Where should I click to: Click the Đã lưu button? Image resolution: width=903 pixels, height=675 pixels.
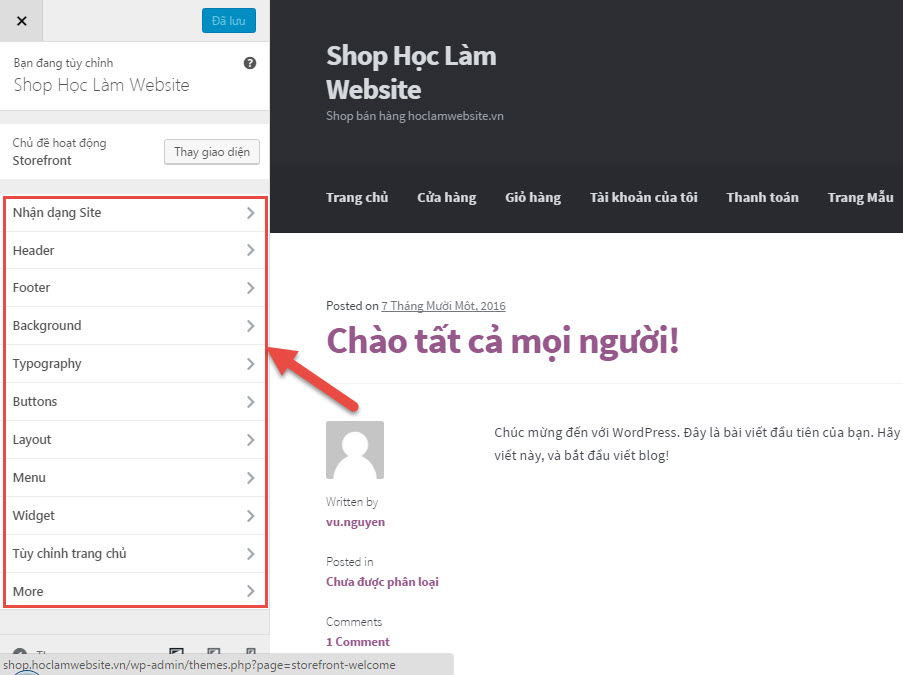click(x=228, y=20)
